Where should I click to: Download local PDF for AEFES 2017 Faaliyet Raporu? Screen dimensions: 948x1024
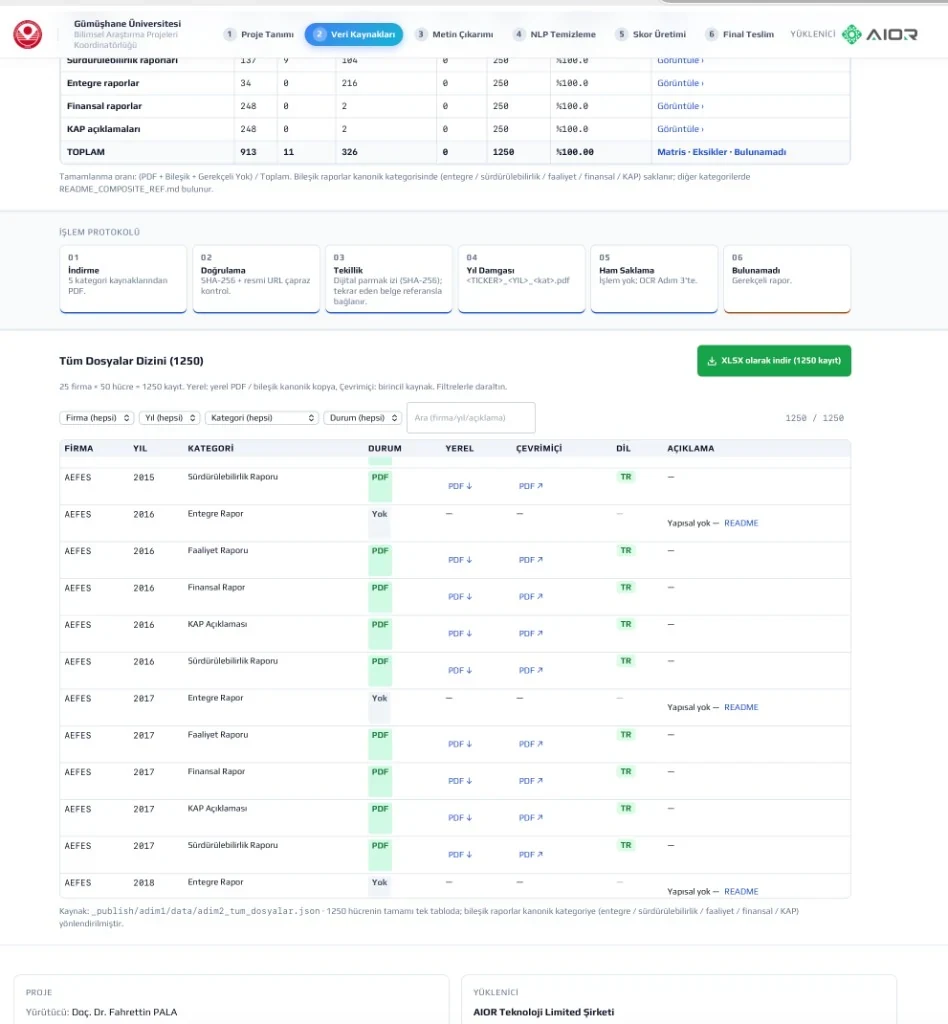pyautogui.click(x=460, y=744)
